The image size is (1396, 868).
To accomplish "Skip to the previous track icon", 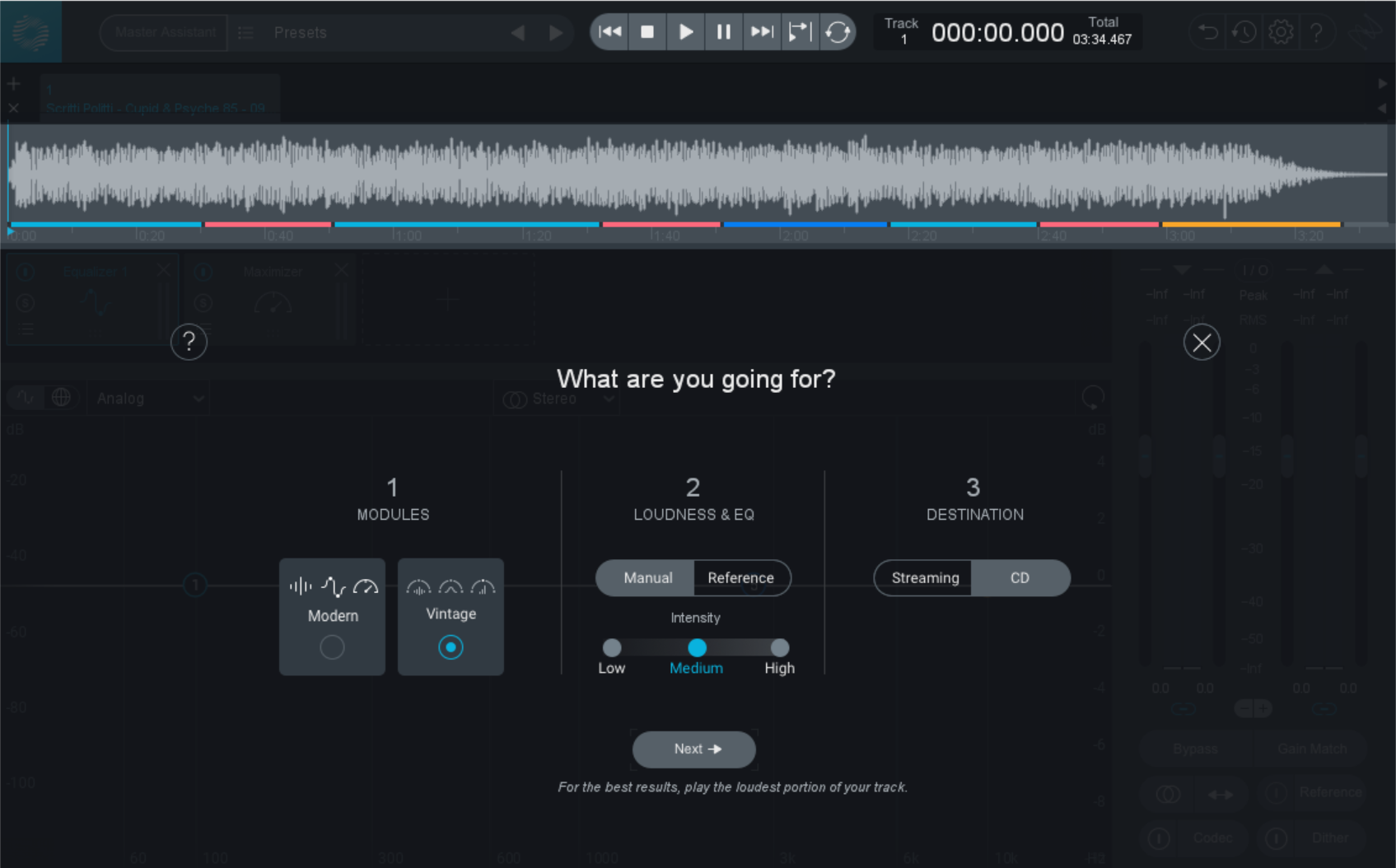I will (609, 32).
